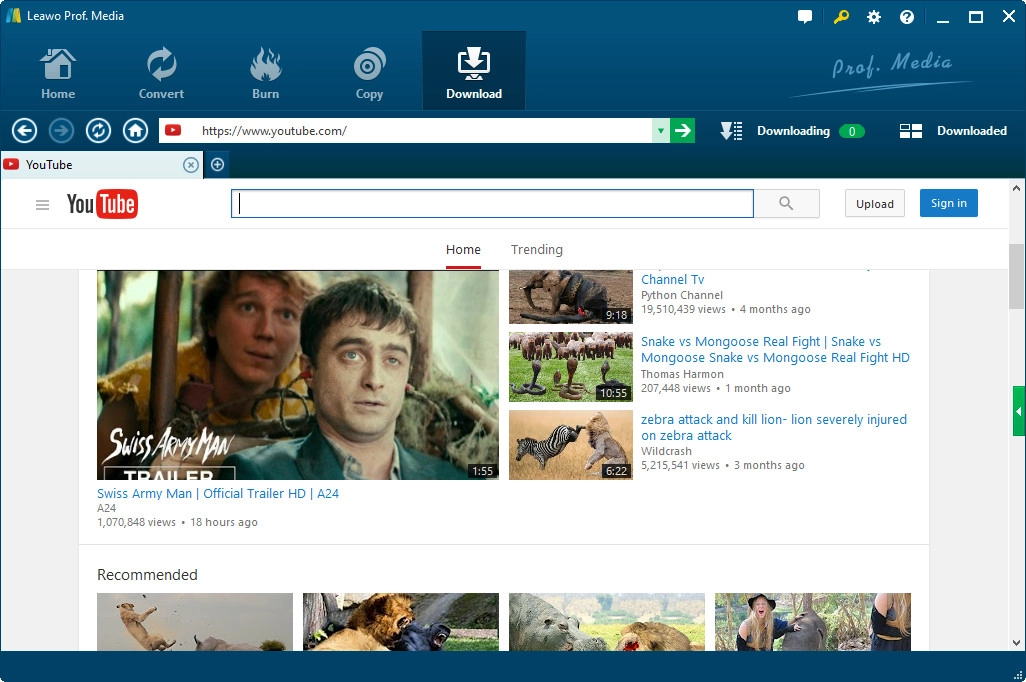The image size is (1026, 682).
Task: Open the YouTube hamburger guide menu
Action: [x=42, y=205]
